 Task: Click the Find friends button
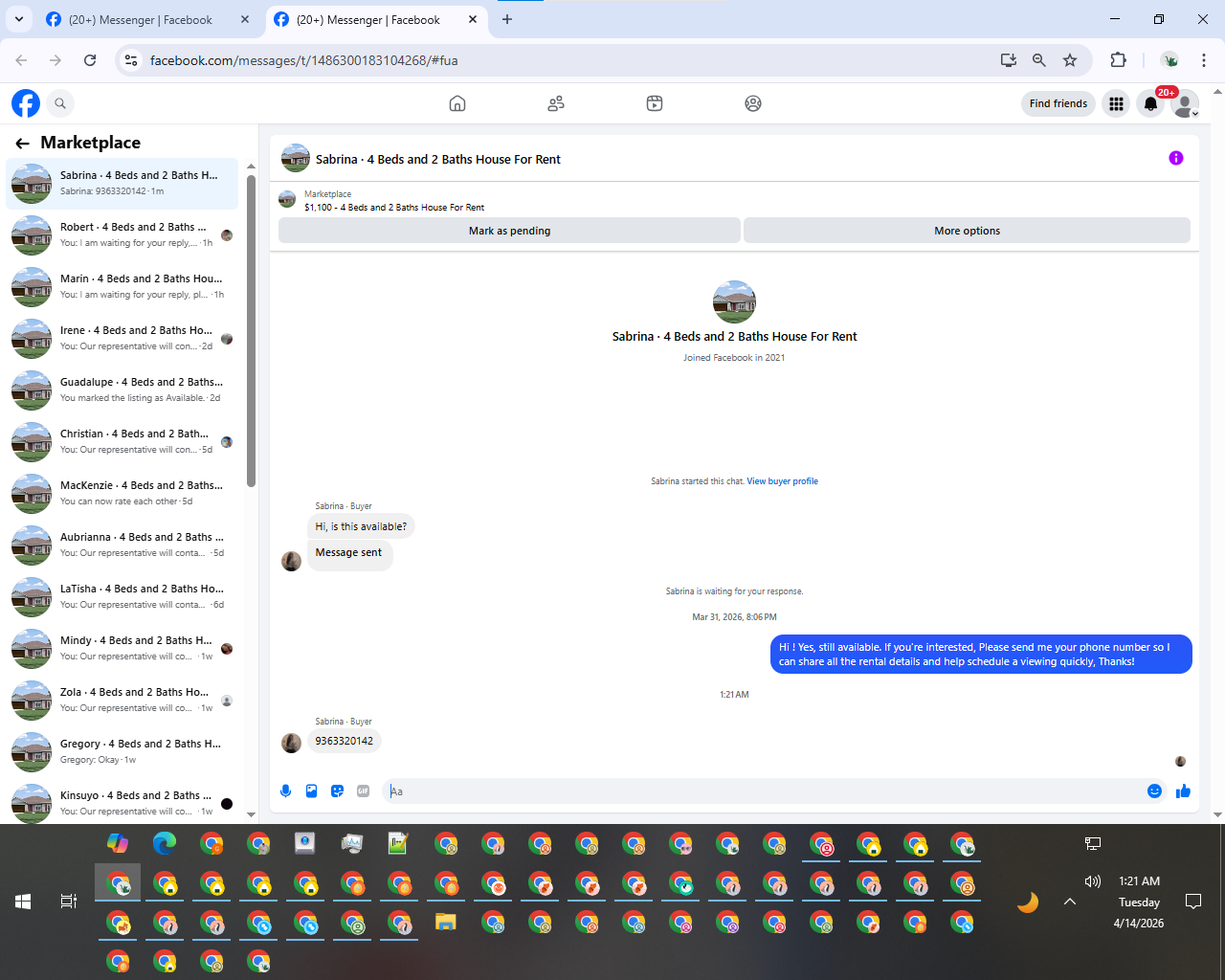click(1058, 103)
